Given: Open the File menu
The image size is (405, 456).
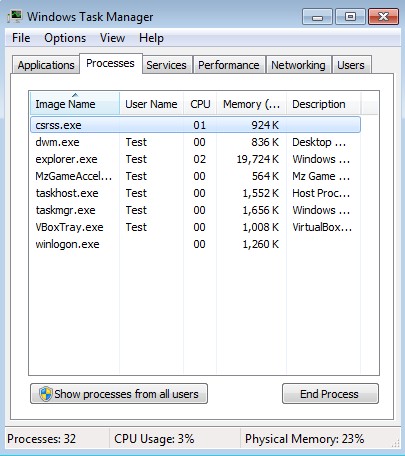Looking at the screenshot, I should (x=21, y=38).
